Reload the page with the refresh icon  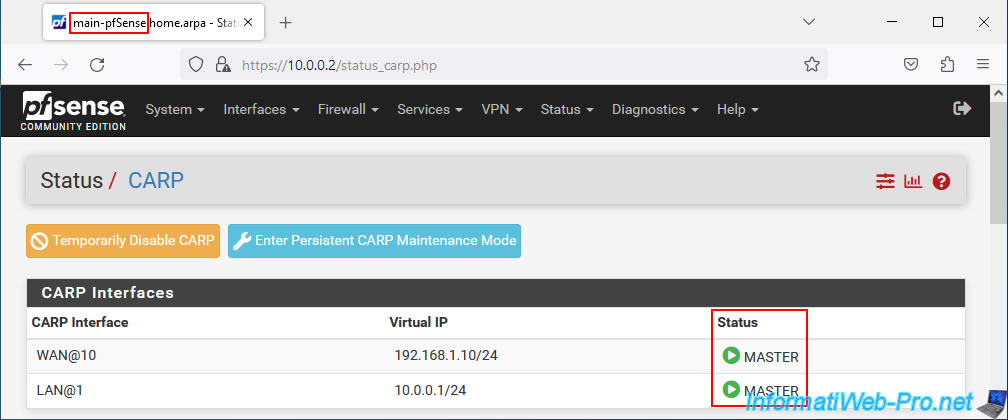[x=97, y=64]
